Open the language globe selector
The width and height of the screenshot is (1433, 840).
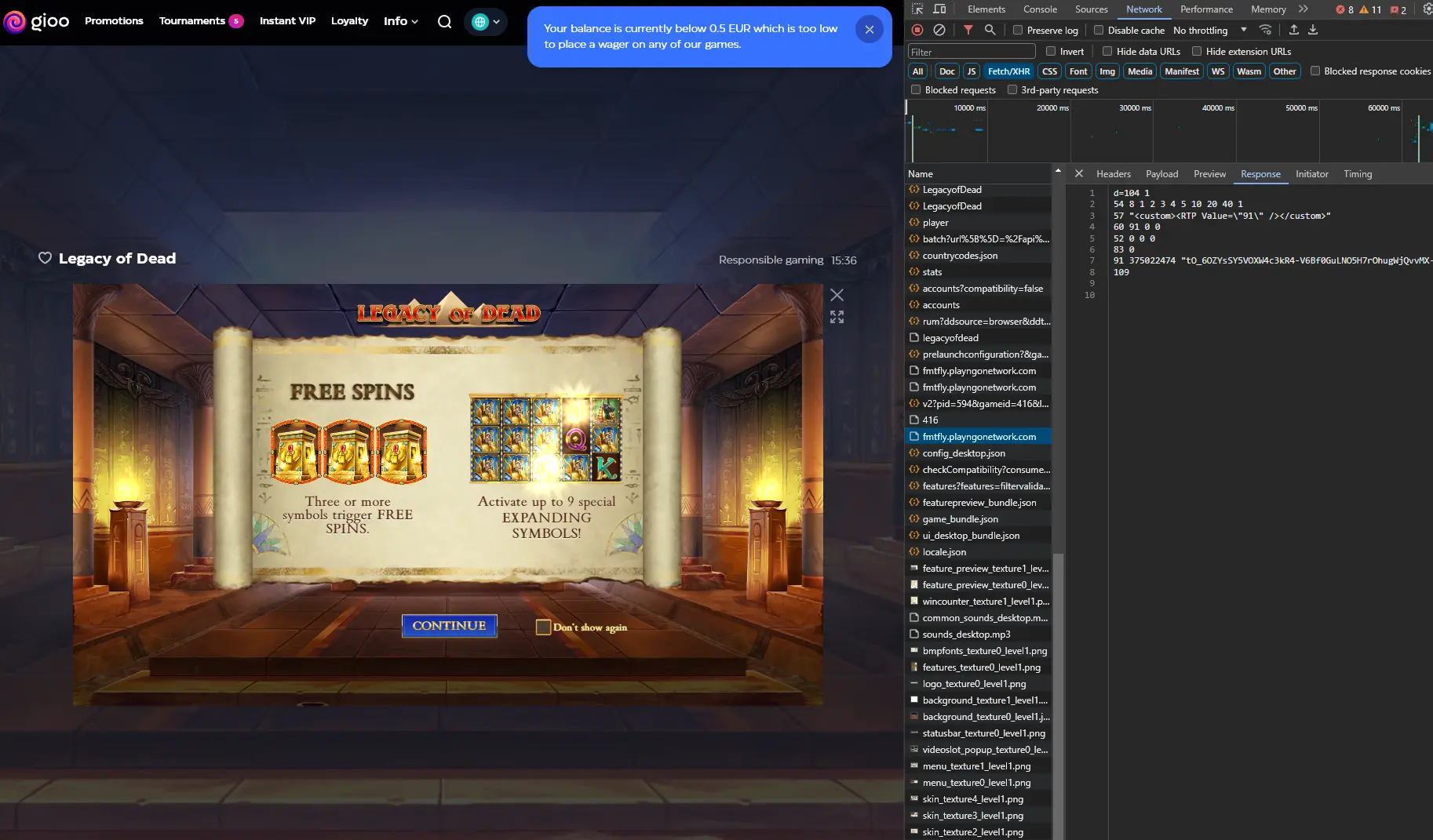pyautogui.click(x=486, y=22)
